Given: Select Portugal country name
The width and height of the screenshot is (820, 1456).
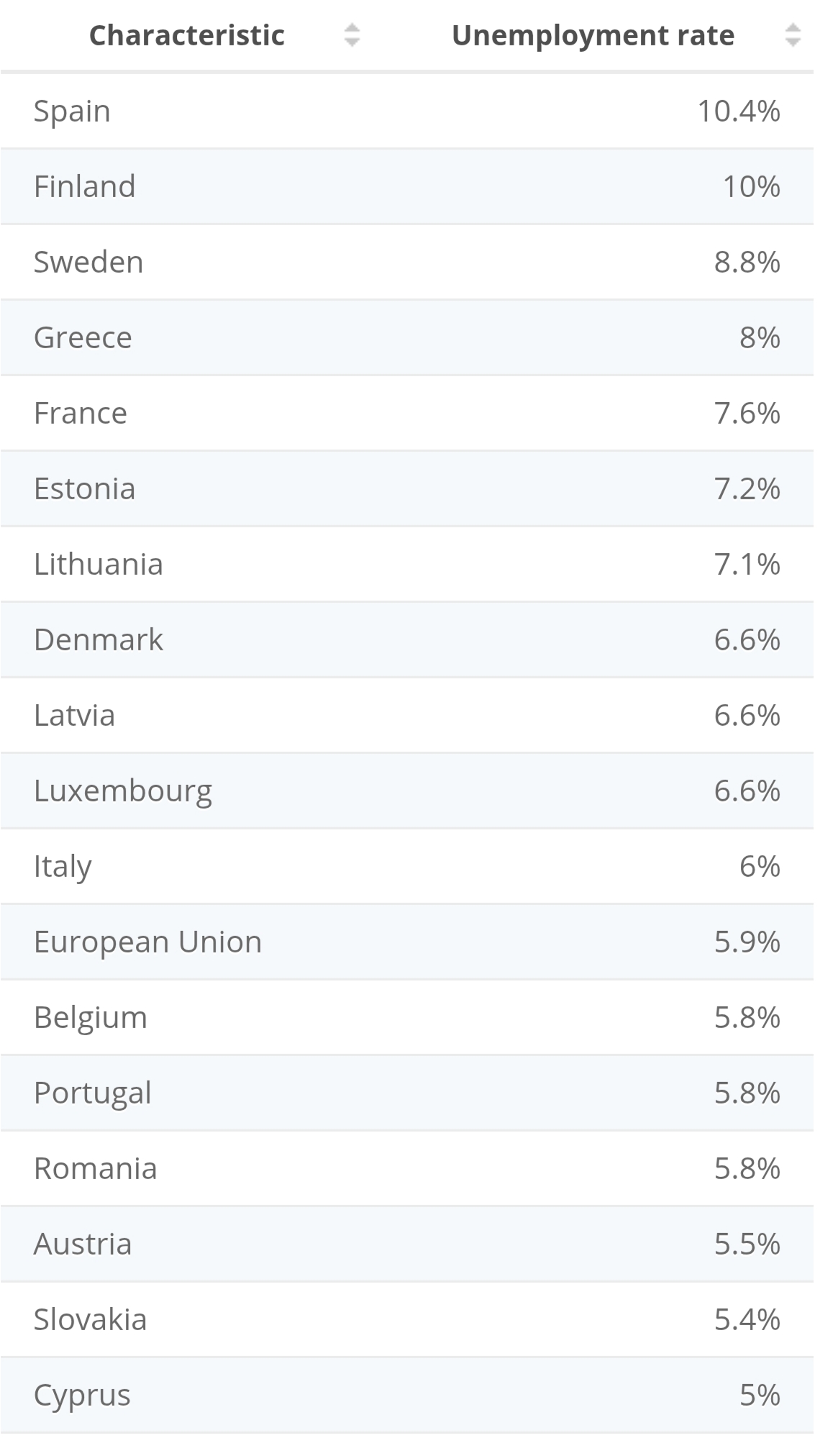Looking at the screenshot, I should [92, 1093].
